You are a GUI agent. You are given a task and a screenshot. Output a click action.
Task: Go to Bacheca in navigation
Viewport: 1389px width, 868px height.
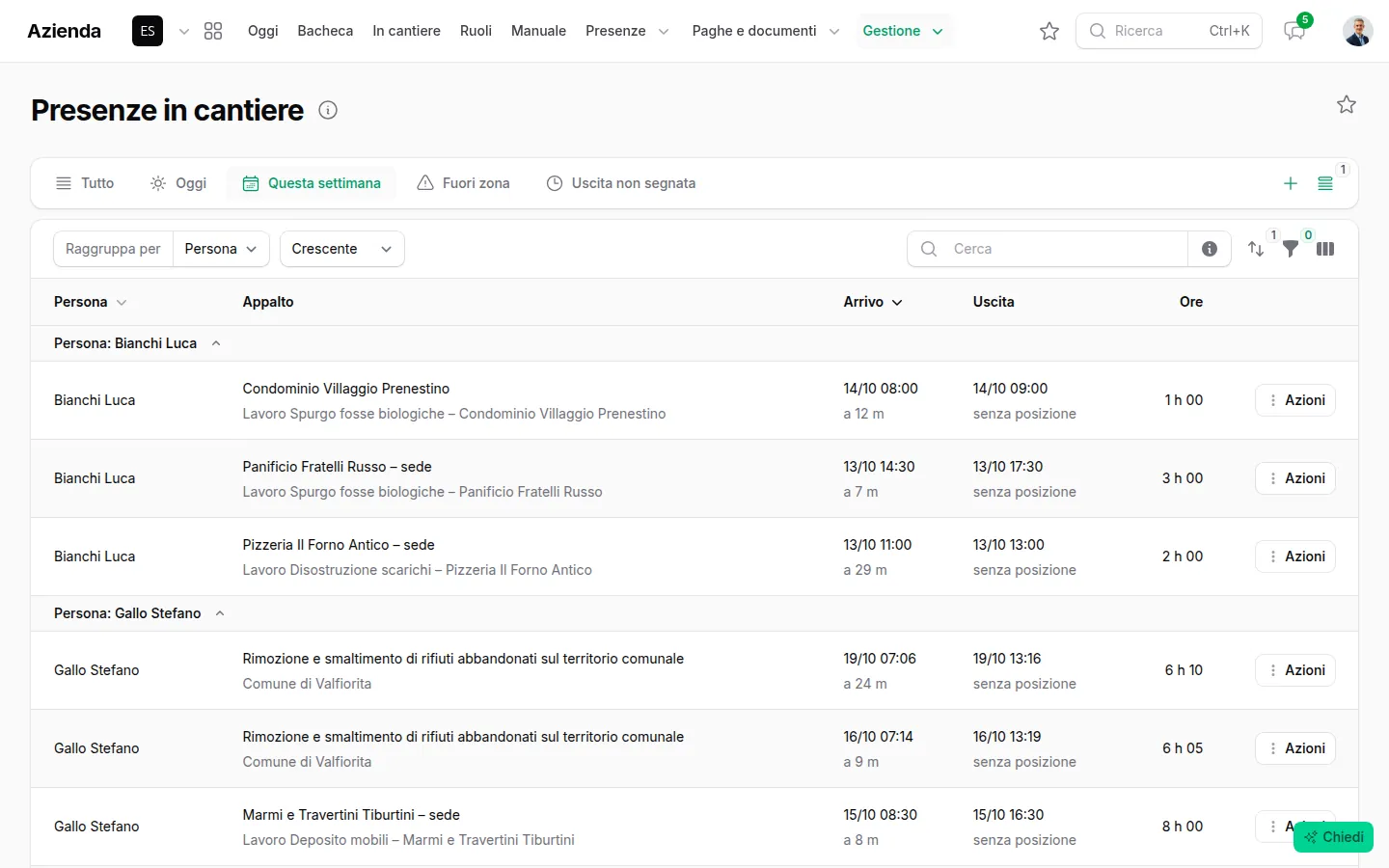click(x=325, y=31)
